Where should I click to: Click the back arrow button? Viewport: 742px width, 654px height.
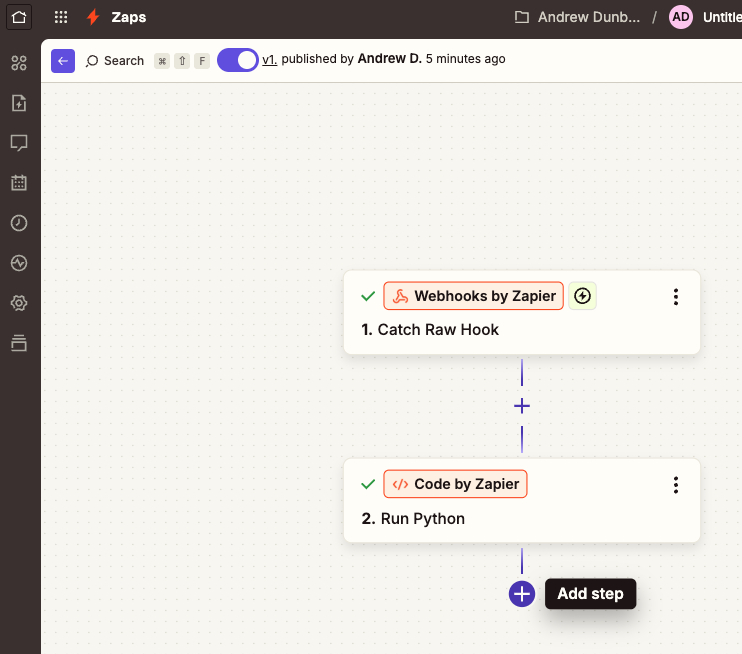[x=63, y=61]
